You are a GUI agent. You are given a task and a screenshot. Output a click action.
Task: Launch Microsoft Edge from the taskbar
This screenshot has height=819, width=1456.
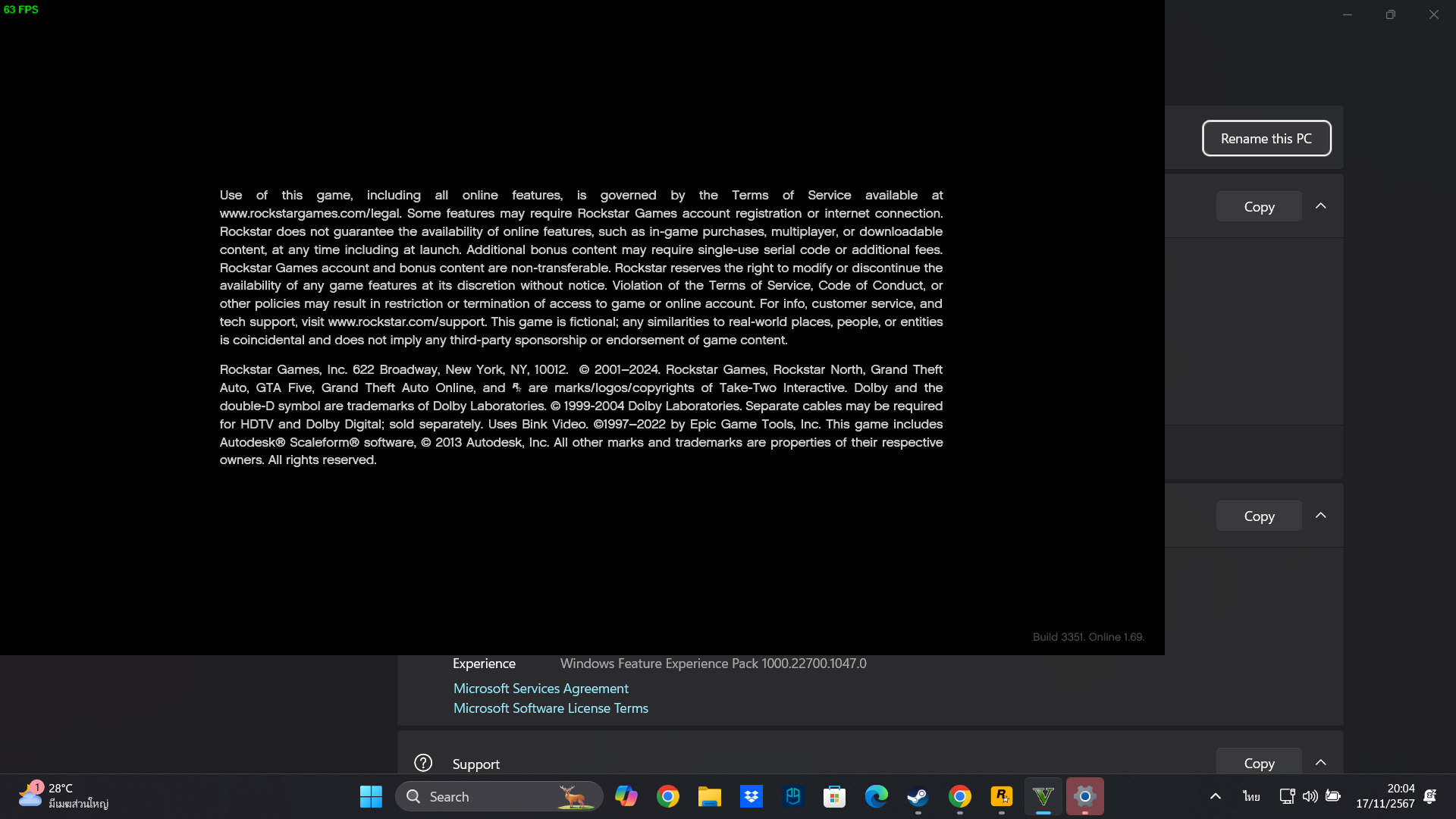pyautogui.click(x=877, y=796)
